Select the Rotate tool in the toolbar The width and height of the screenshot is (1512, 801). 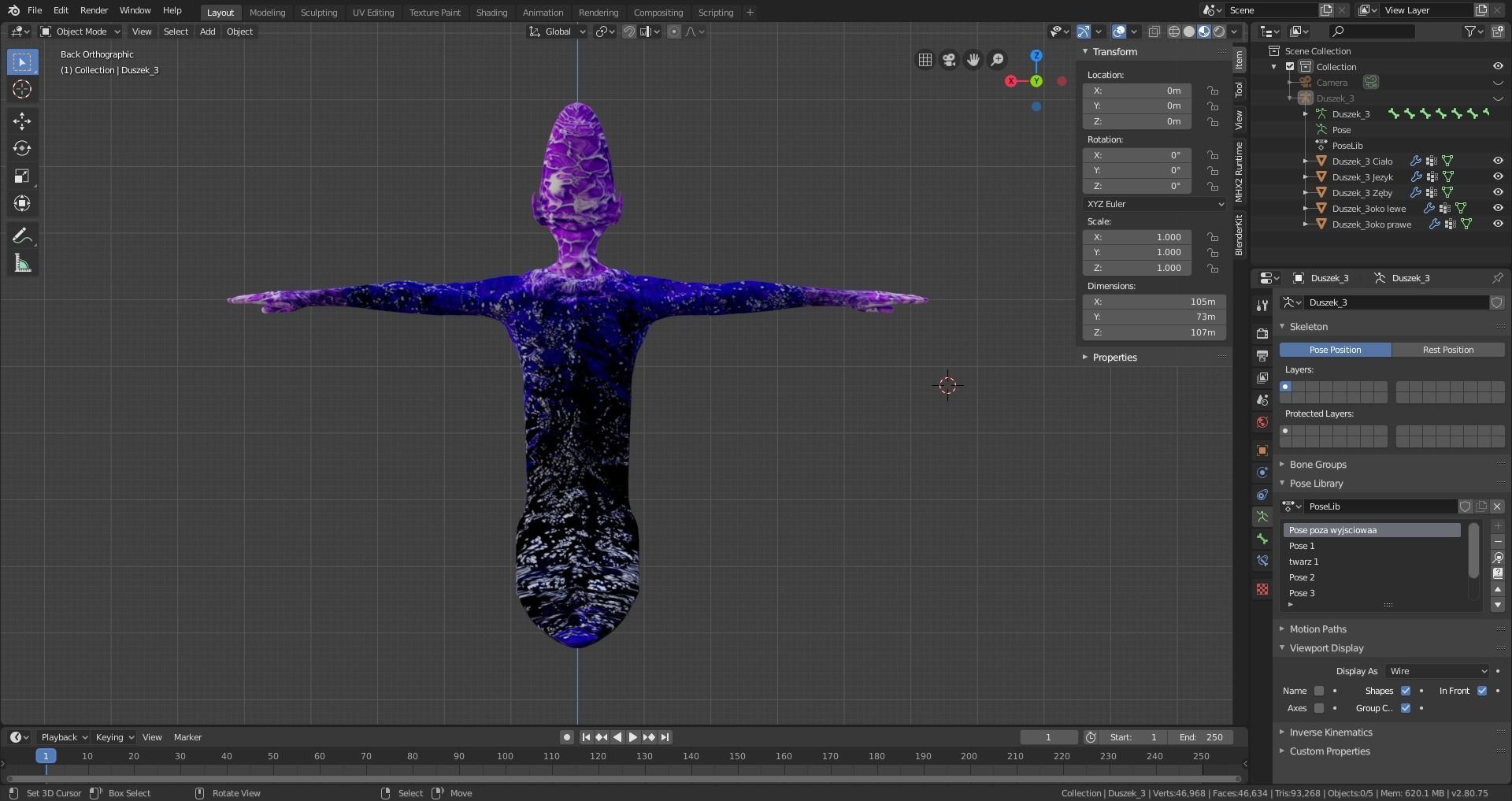click(x=22, y=148)
